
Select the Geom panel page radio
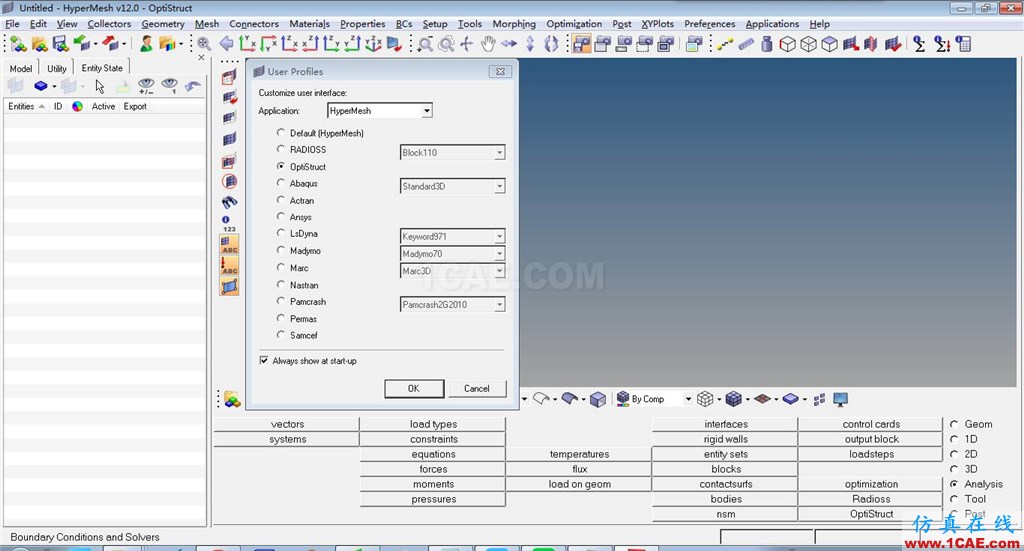954,424
